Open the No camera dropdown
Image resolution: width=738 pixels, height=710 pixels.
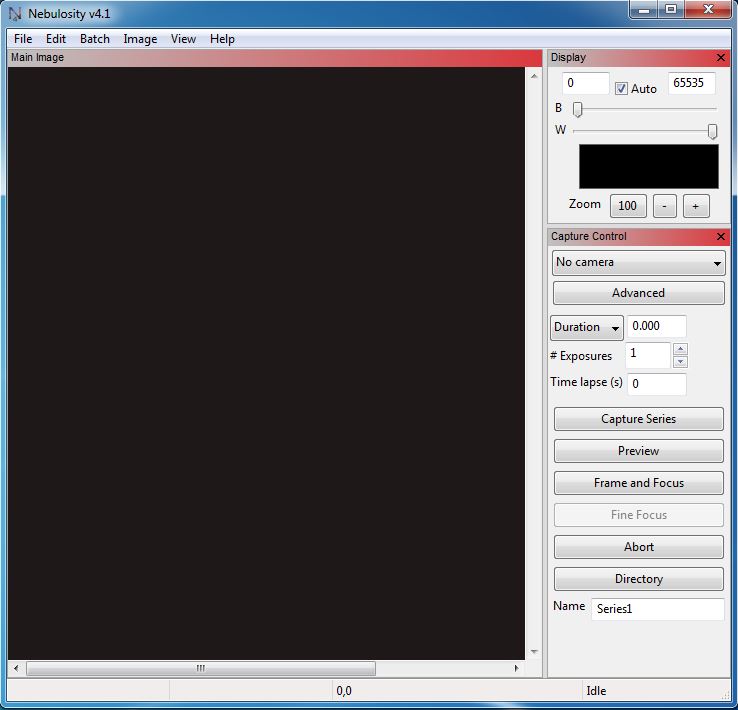(x=639, y=263)
